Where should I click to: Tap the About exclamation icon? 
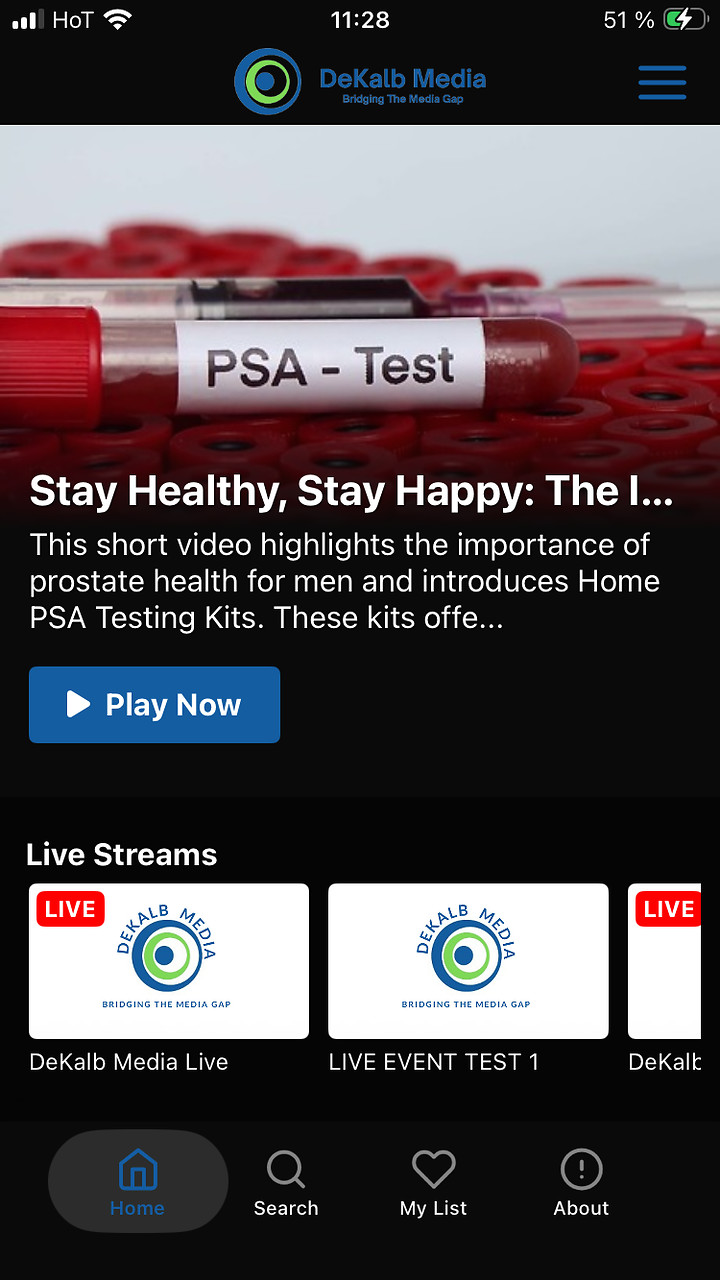tap(582, 1169)
